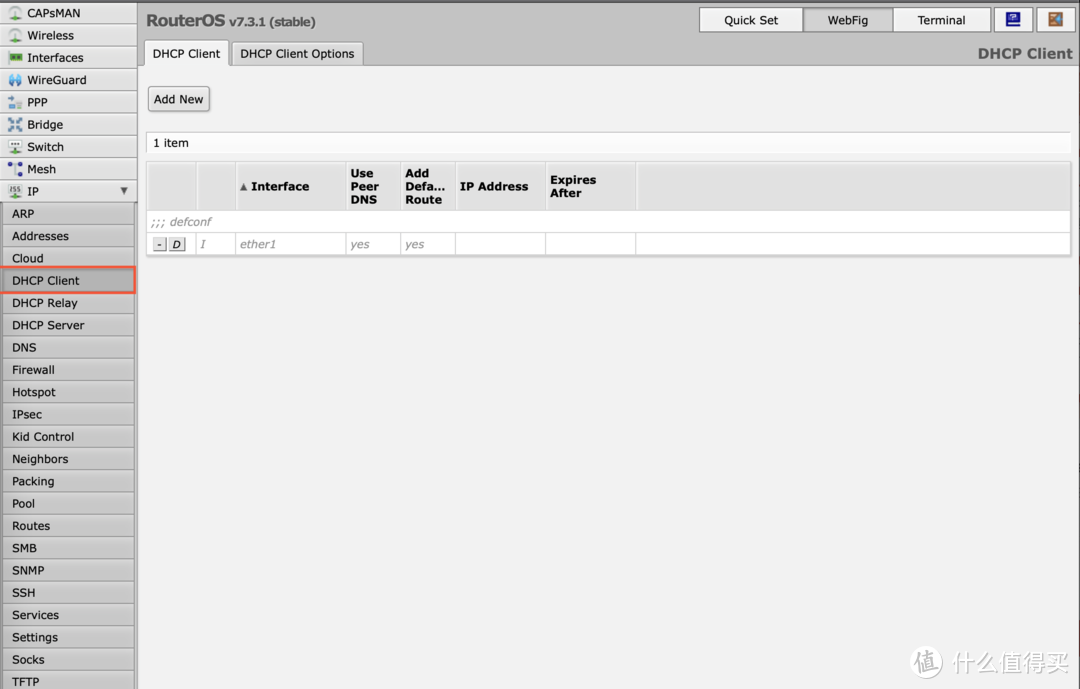
Task: Click the CAPsMAN menu icon
Action: [x=14, y=13]
